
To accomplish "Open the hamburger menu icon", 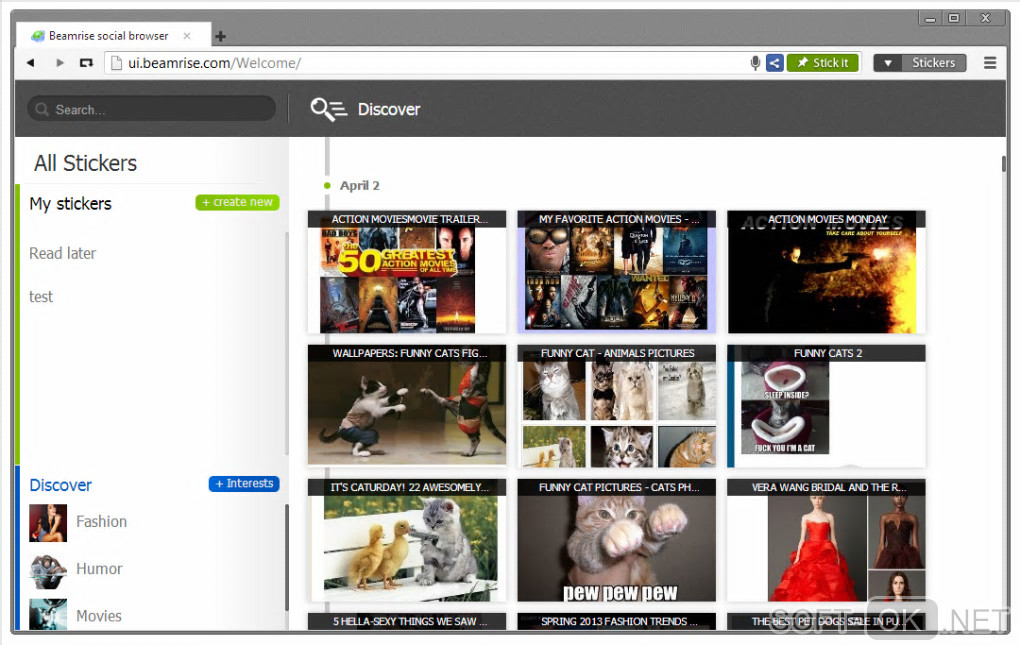I will point(989,63).
